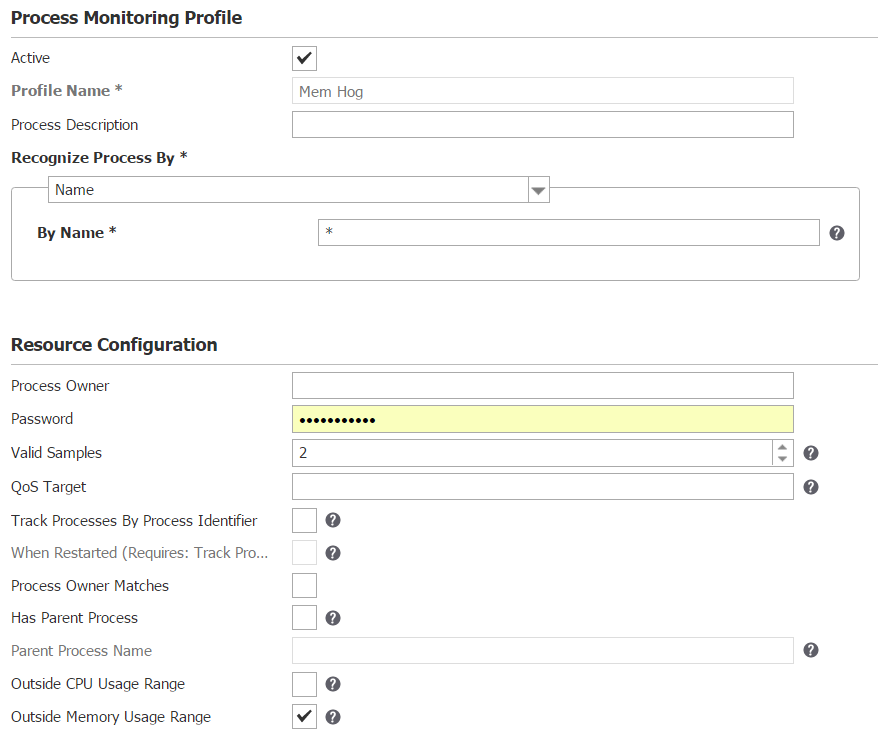This screenshot has height=732, width=878.
Task: Disable Outside Memory Usage Range
Action: tap(303, 717)
